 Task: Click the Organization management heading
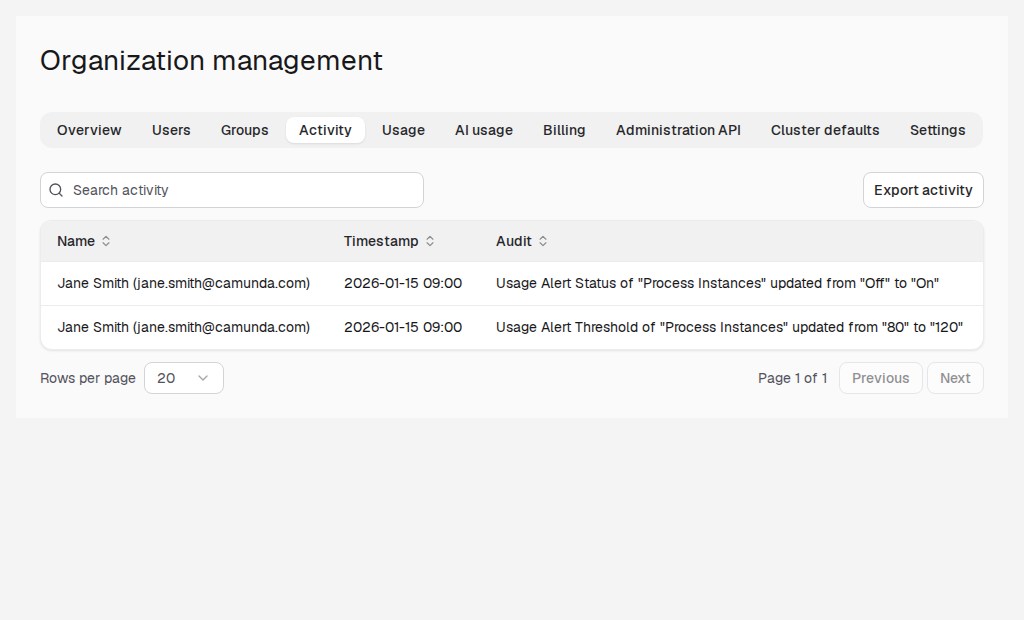[211, 61]
